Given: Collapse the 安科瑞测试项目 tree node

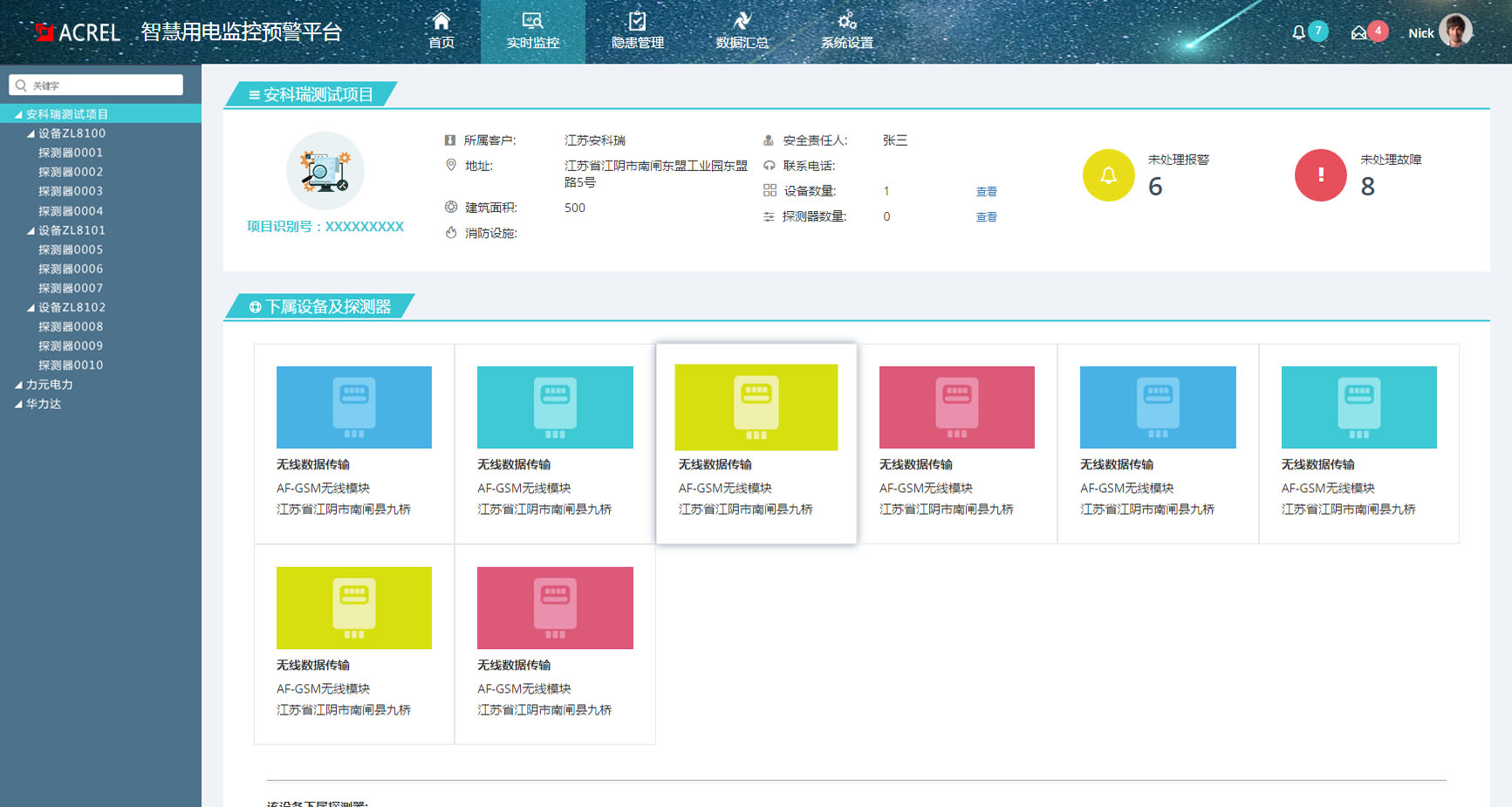Looking at the screenshot, I should [18, 114].
